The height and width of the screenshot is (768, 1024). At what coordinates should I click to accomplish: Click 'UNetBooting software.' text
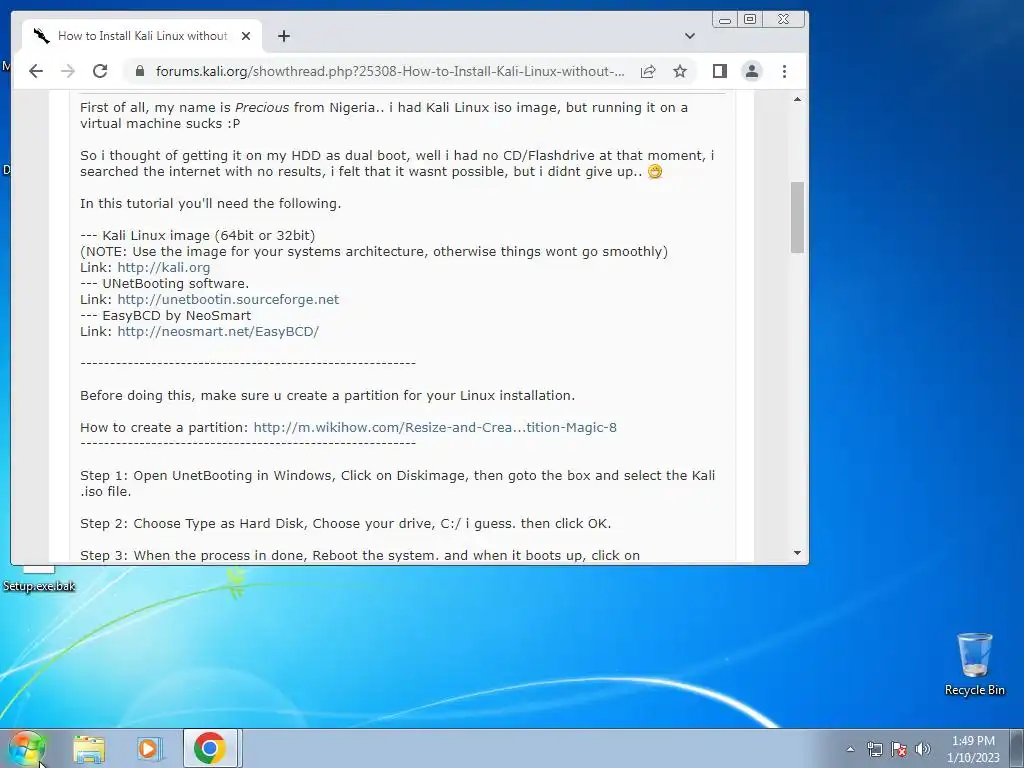[x=176, y=283]
